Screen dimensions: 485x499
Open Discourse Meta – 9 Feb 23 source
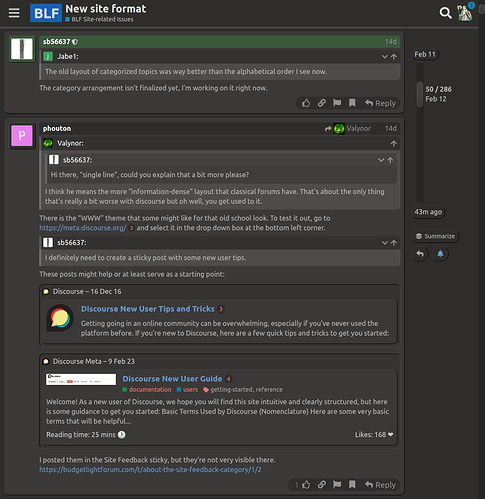pos(94,361)
